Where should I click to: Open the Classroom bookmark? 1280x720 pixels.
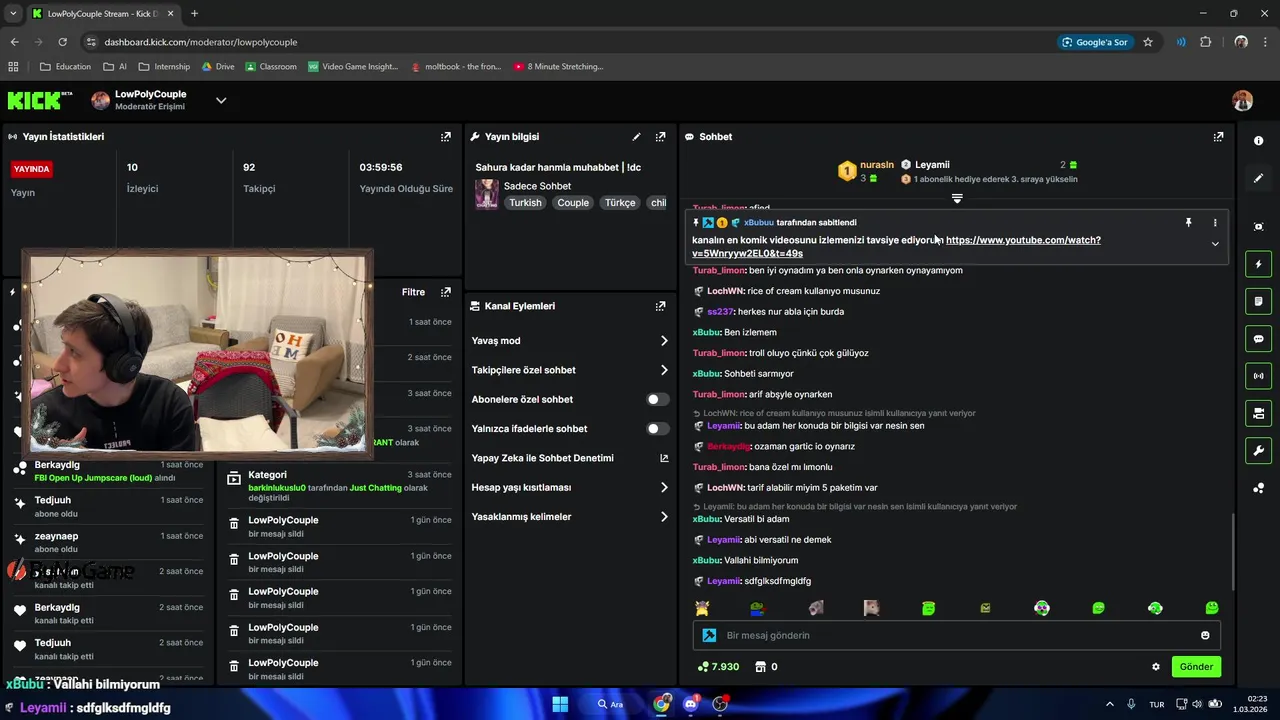(x=270, y=67)
